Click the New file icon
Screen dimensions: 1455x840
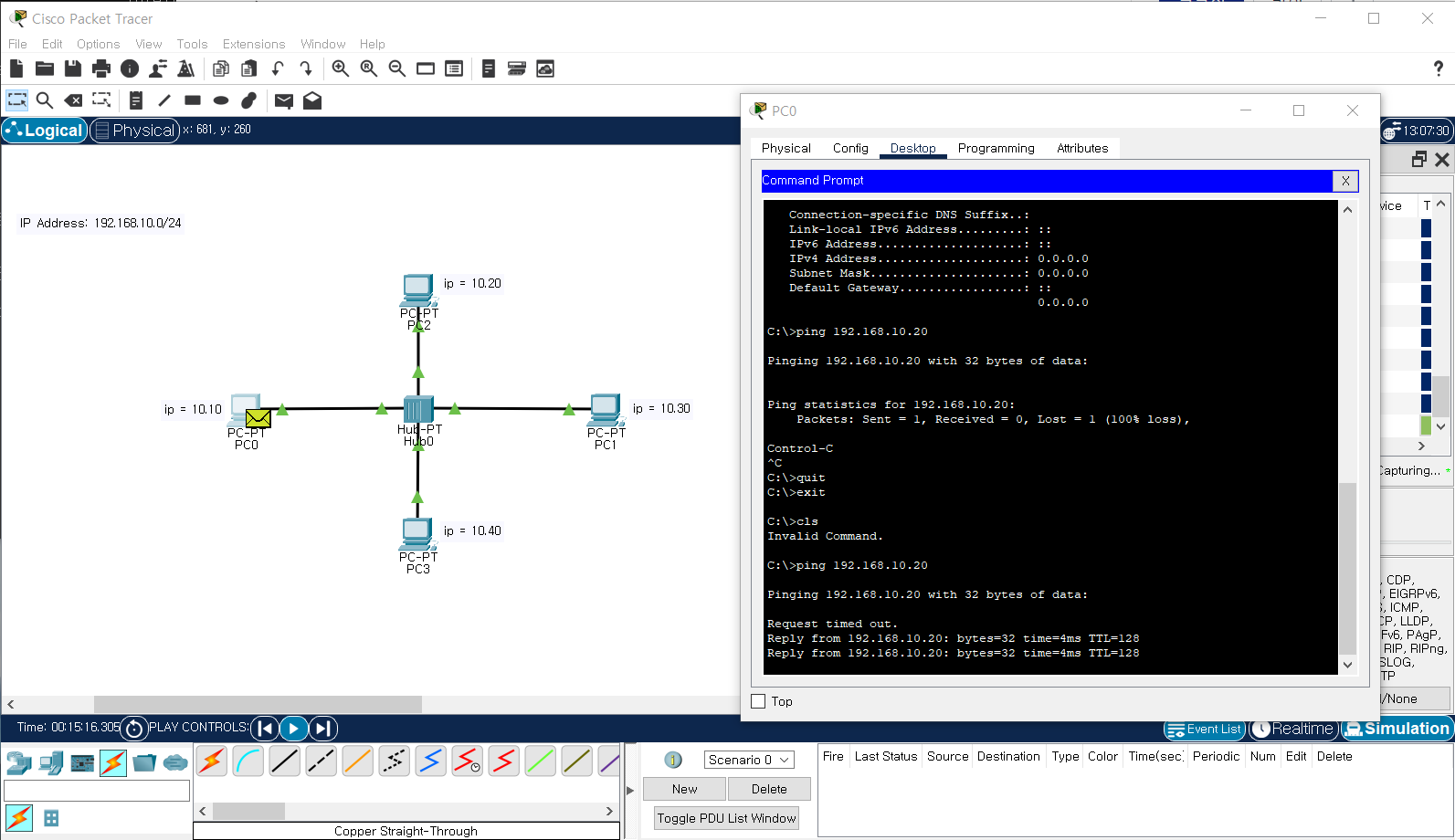pyautogui.click(x=16, y=68)
